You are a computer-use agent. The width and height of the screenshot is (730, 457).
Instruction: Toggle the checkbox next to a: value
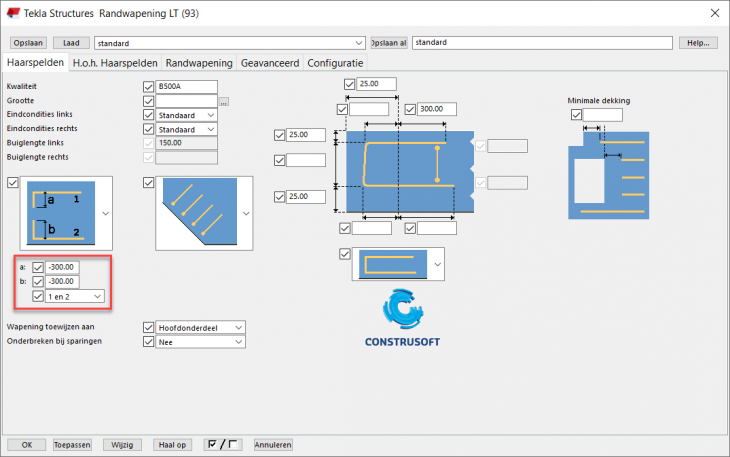[38, 268]
